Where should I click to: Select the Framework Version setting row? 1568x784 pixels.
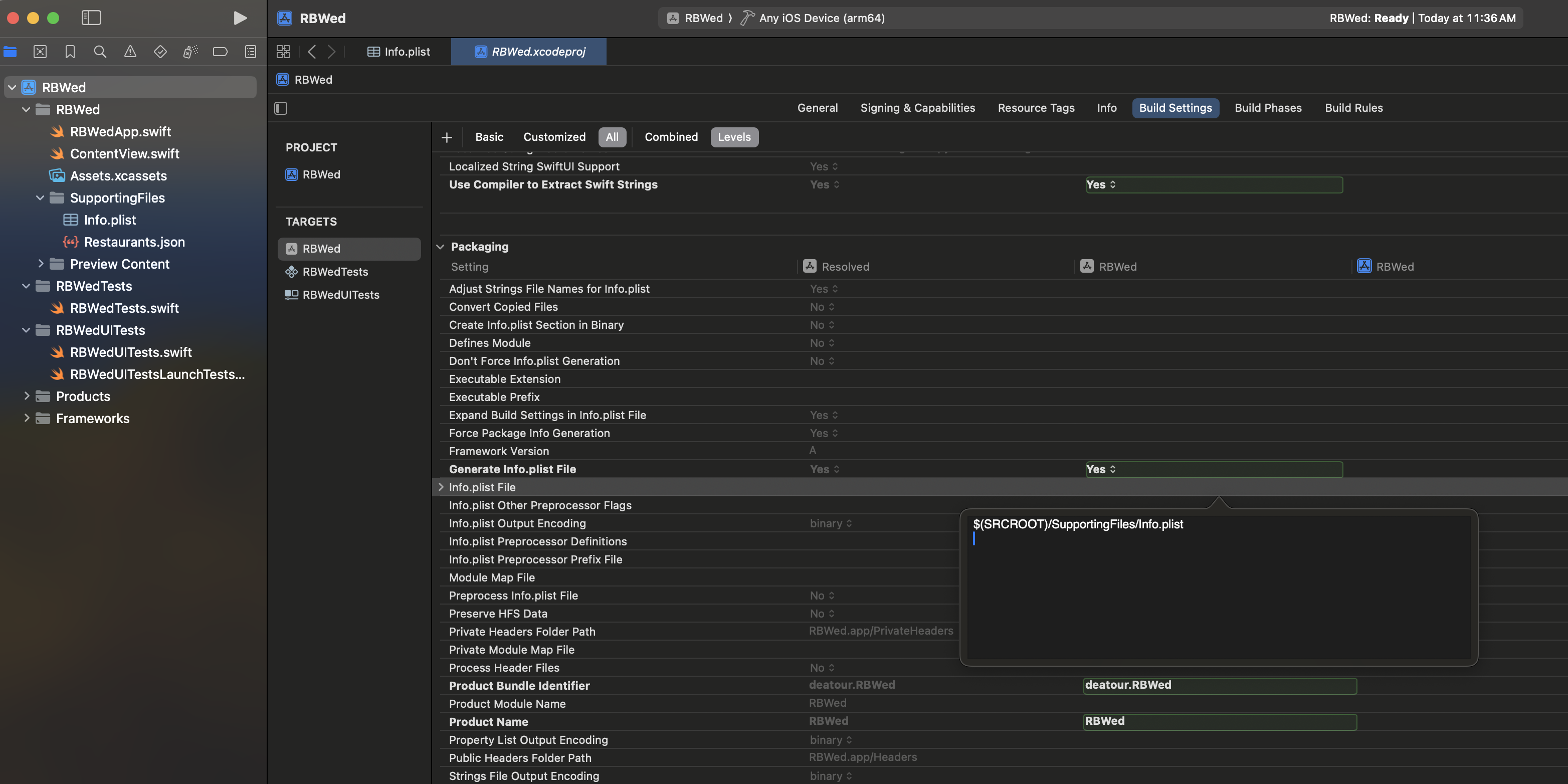click(1000, 451)
